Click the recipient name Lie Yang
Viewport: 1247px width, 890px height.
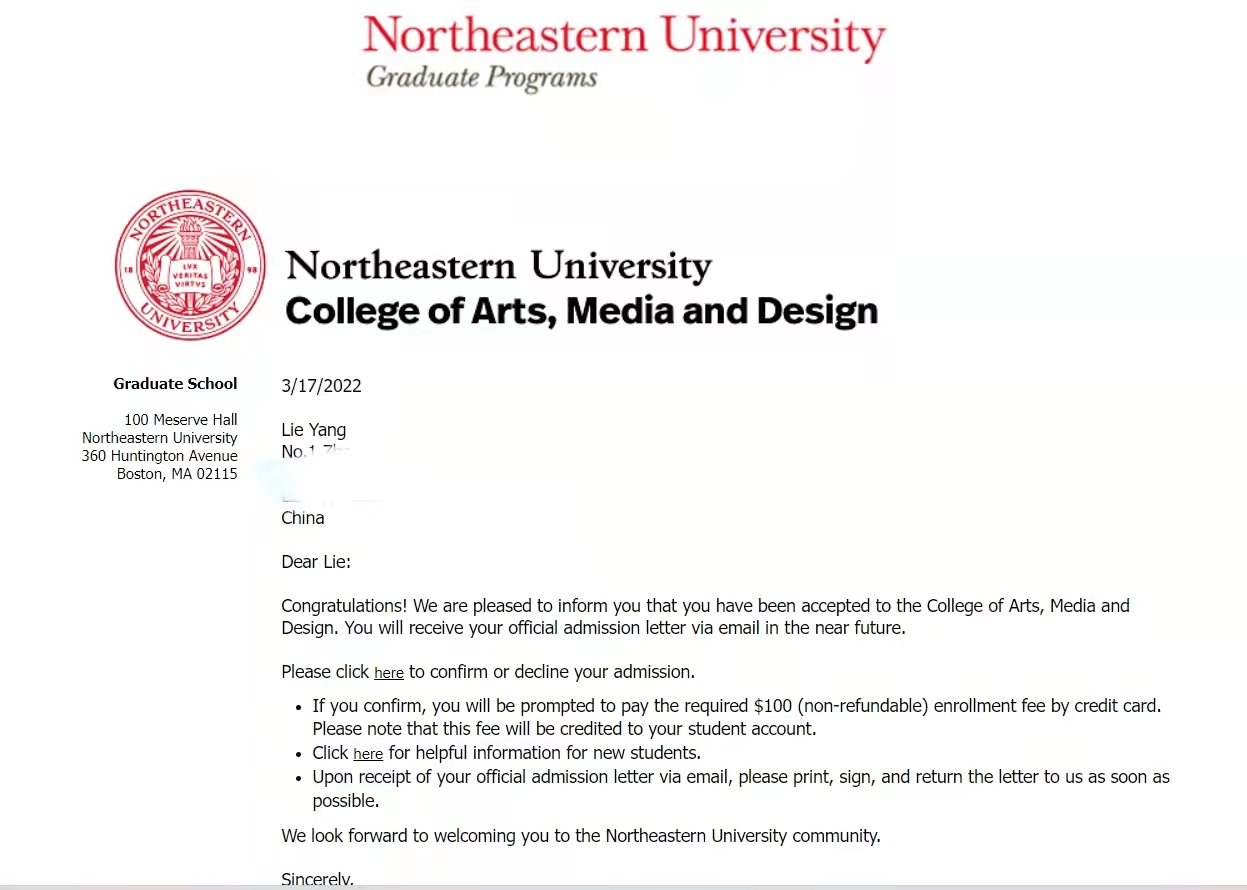tap(313, 430)
